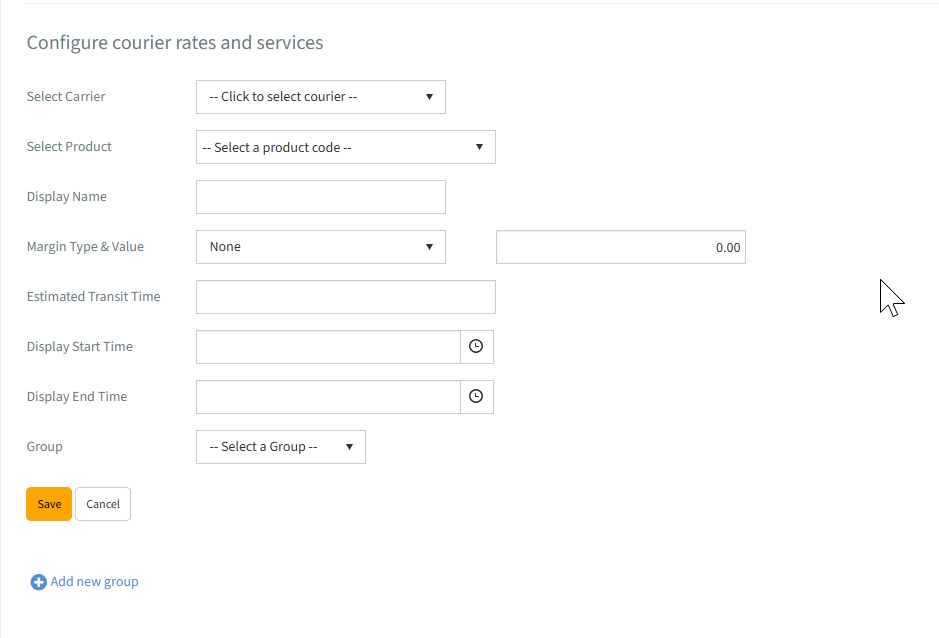Click the Cancel button
This screenshot has width=939, height=638.
(103, 504)
